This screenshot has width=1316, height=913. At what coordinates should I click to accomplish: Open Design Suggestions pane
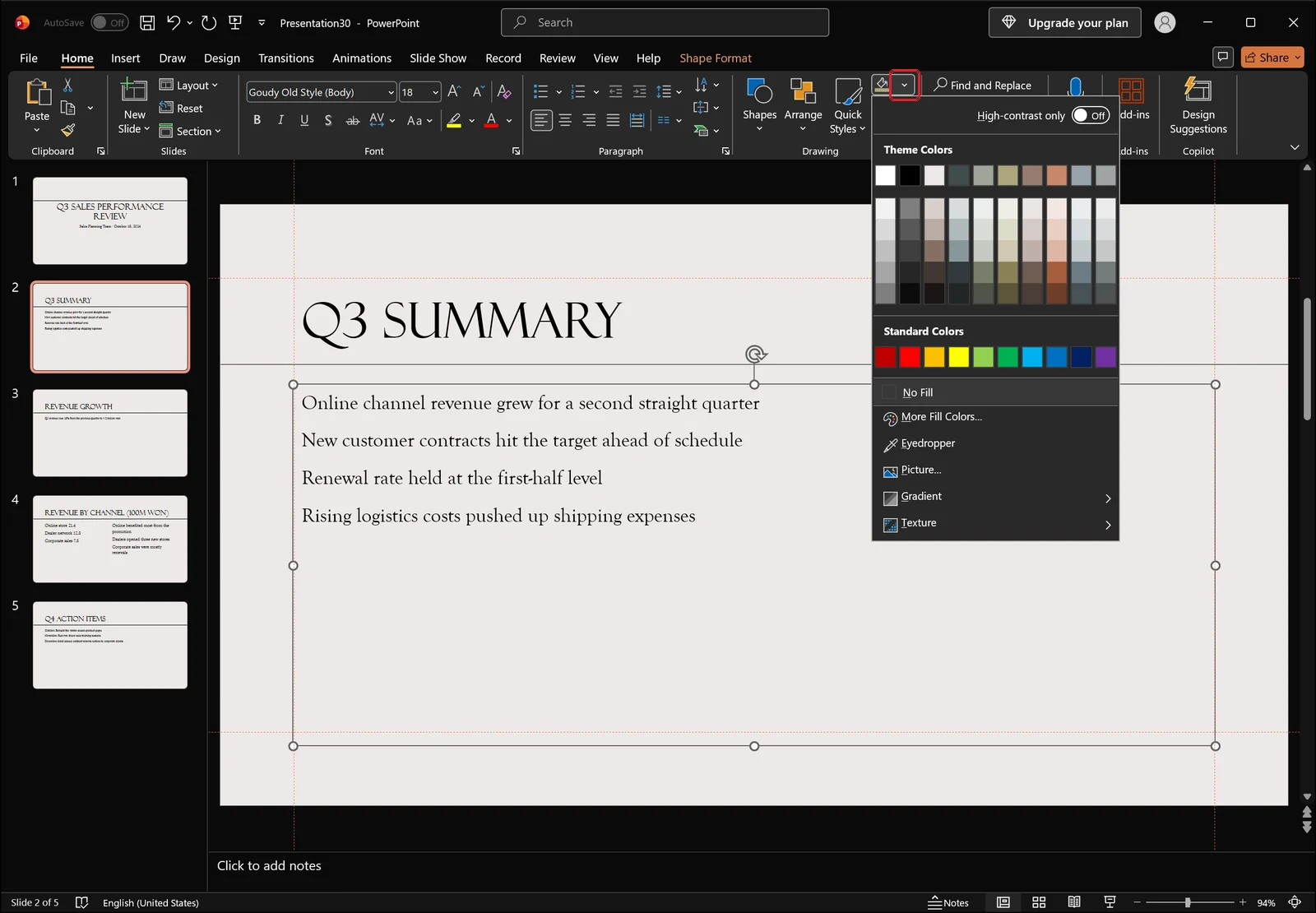pos(1198,107)
